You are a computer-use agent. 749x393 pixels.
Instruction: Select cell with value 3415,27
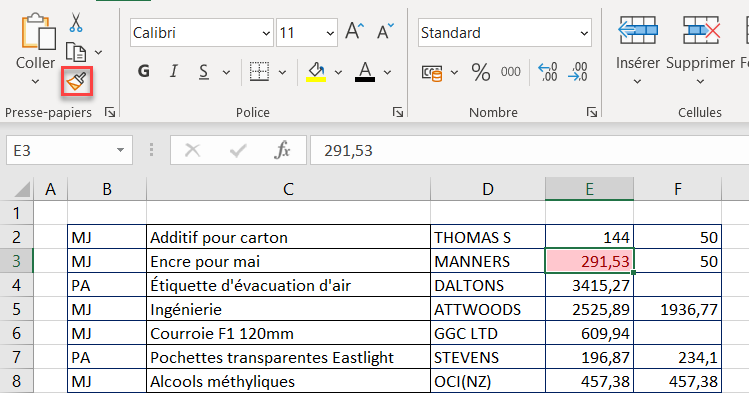click(x=589, y=285)
